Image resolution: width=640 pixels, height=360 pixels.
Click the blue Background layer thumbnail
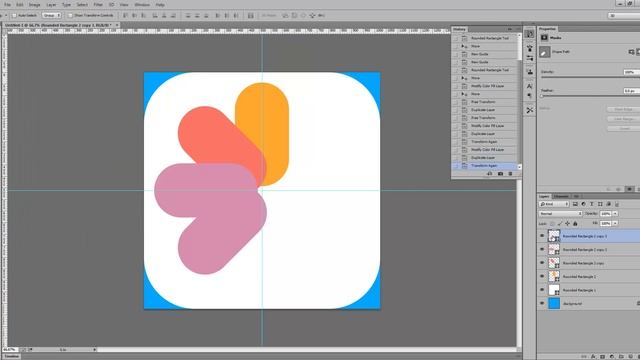point(554,303)
